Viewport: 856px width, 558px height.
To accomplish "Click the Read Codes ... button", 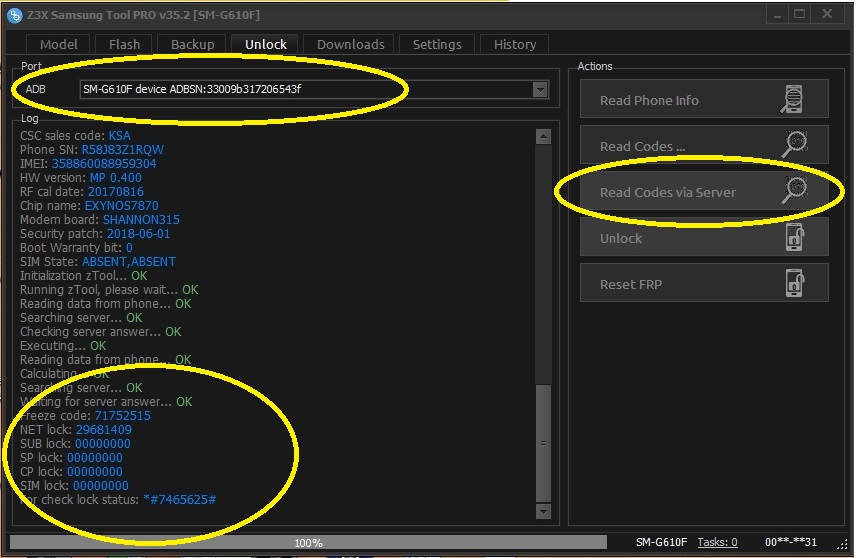I will pyautogui.click(x=704, y=145).
